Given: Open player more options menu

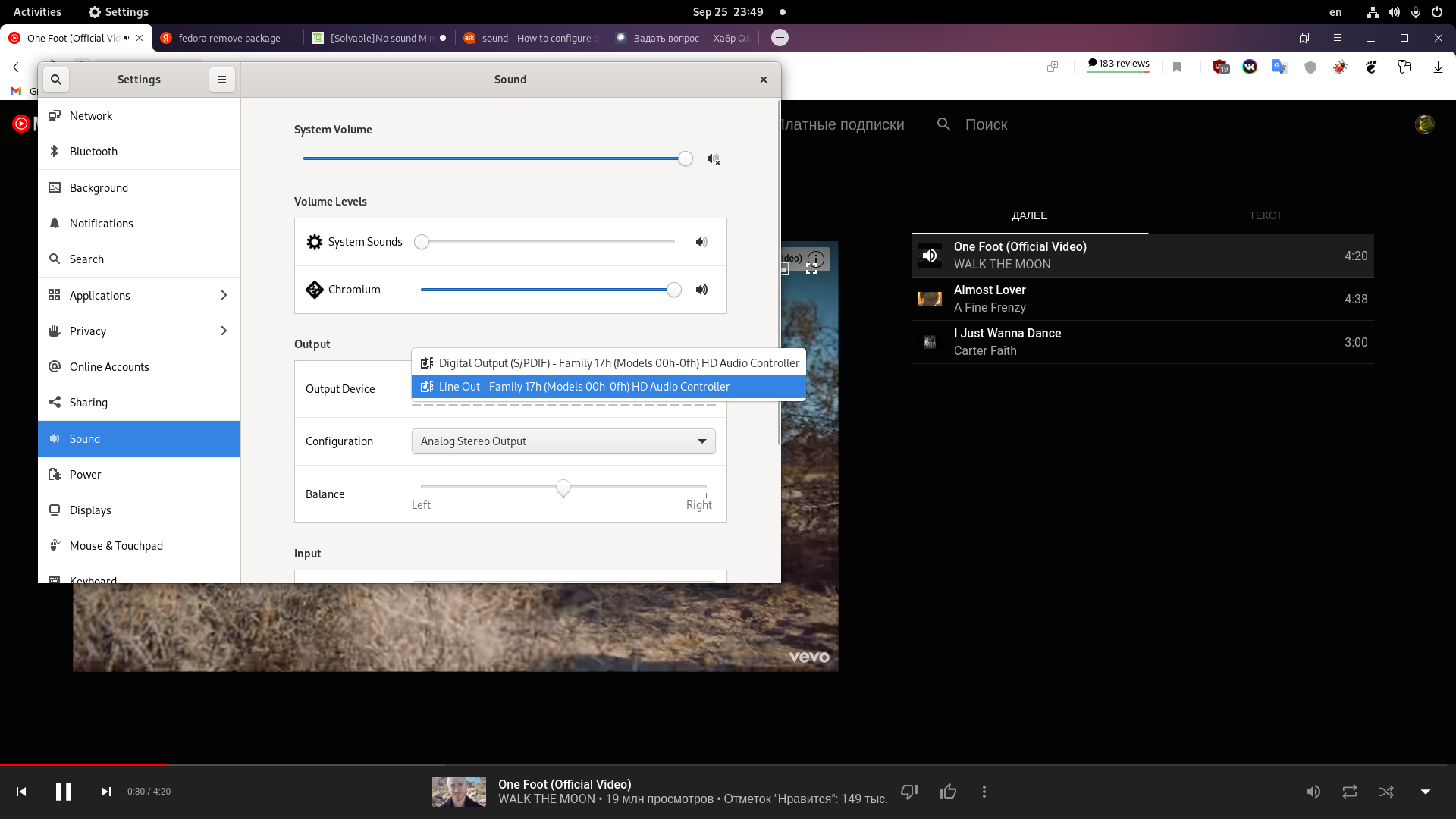Looking at the screenshot, I should 984,792.
